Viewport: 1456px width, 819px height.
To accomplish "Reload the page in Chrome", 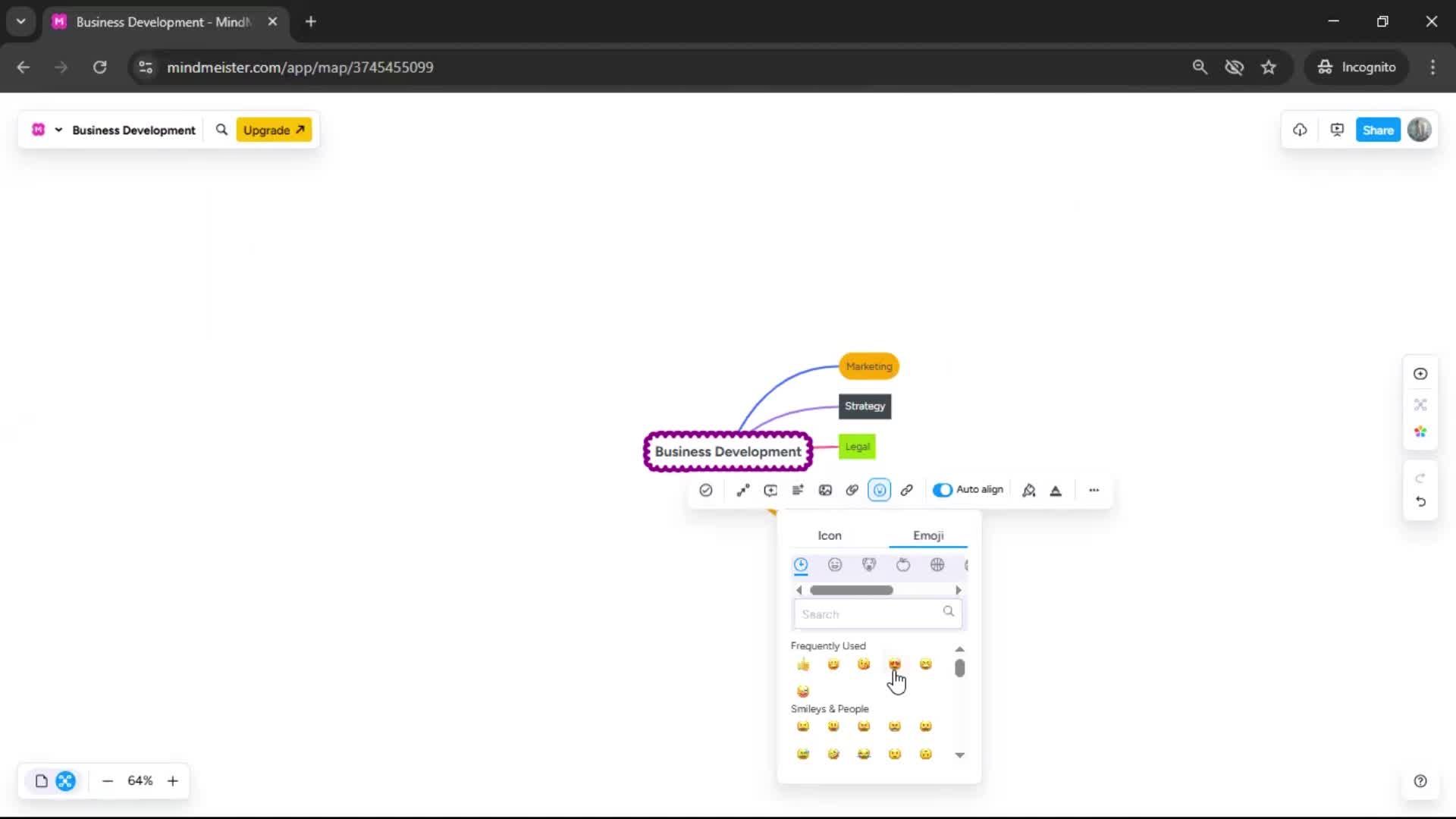I will (x=99, y=67).
